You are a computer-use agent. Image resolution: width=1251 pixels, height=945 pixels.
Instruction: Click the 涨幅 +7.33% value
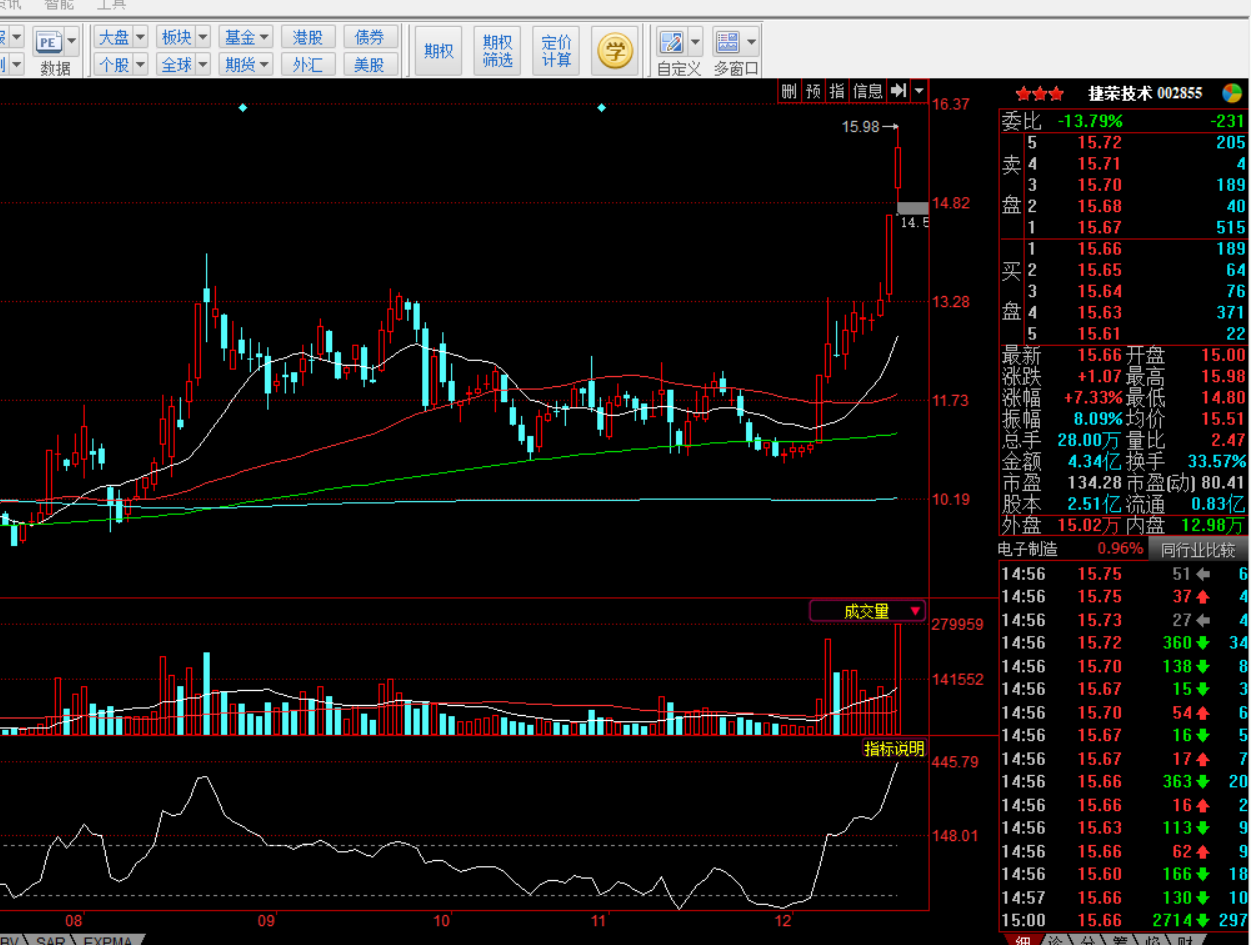click(1093, 397)
